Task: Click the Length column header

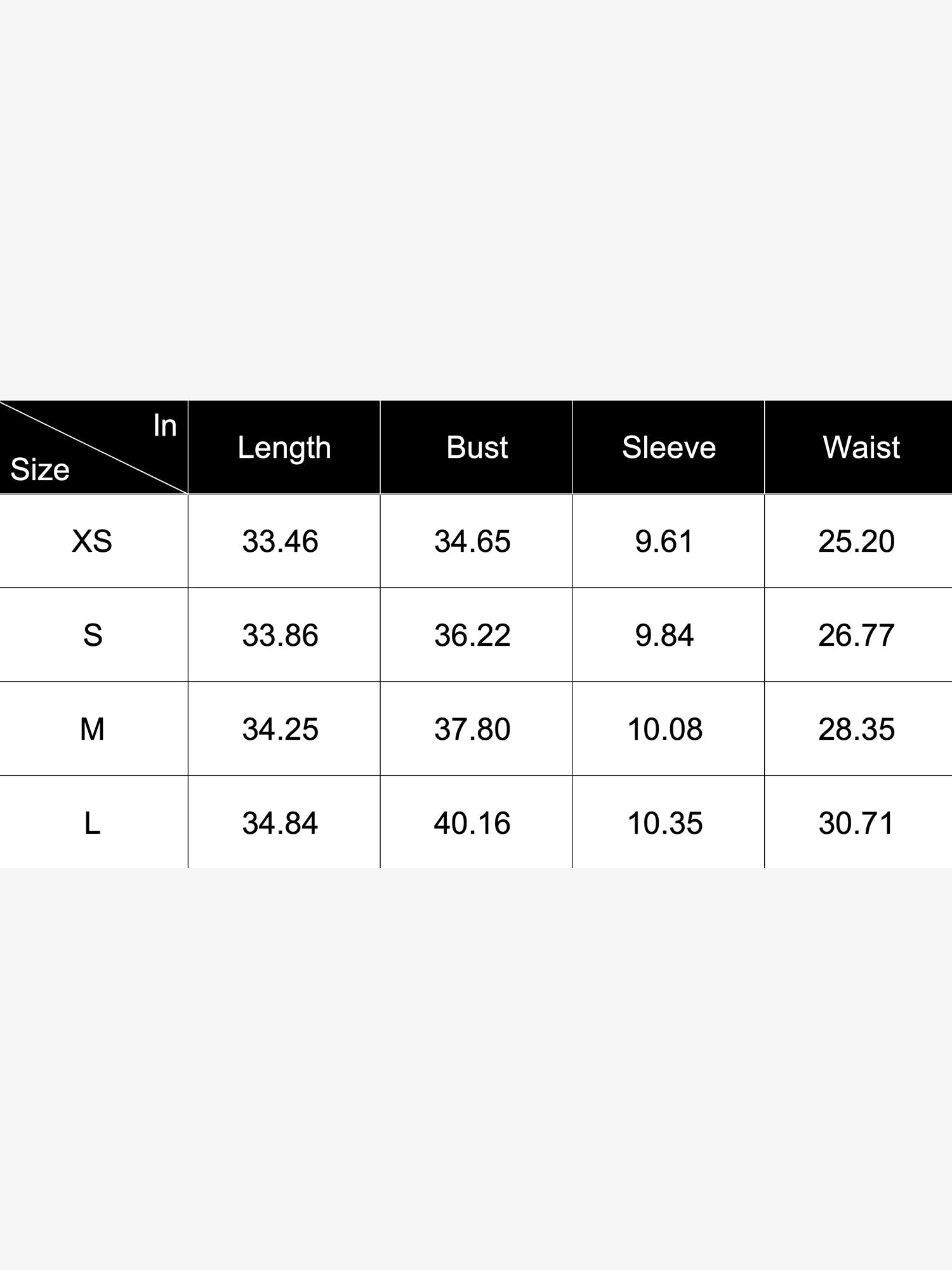Action: [x=284, y=448]
